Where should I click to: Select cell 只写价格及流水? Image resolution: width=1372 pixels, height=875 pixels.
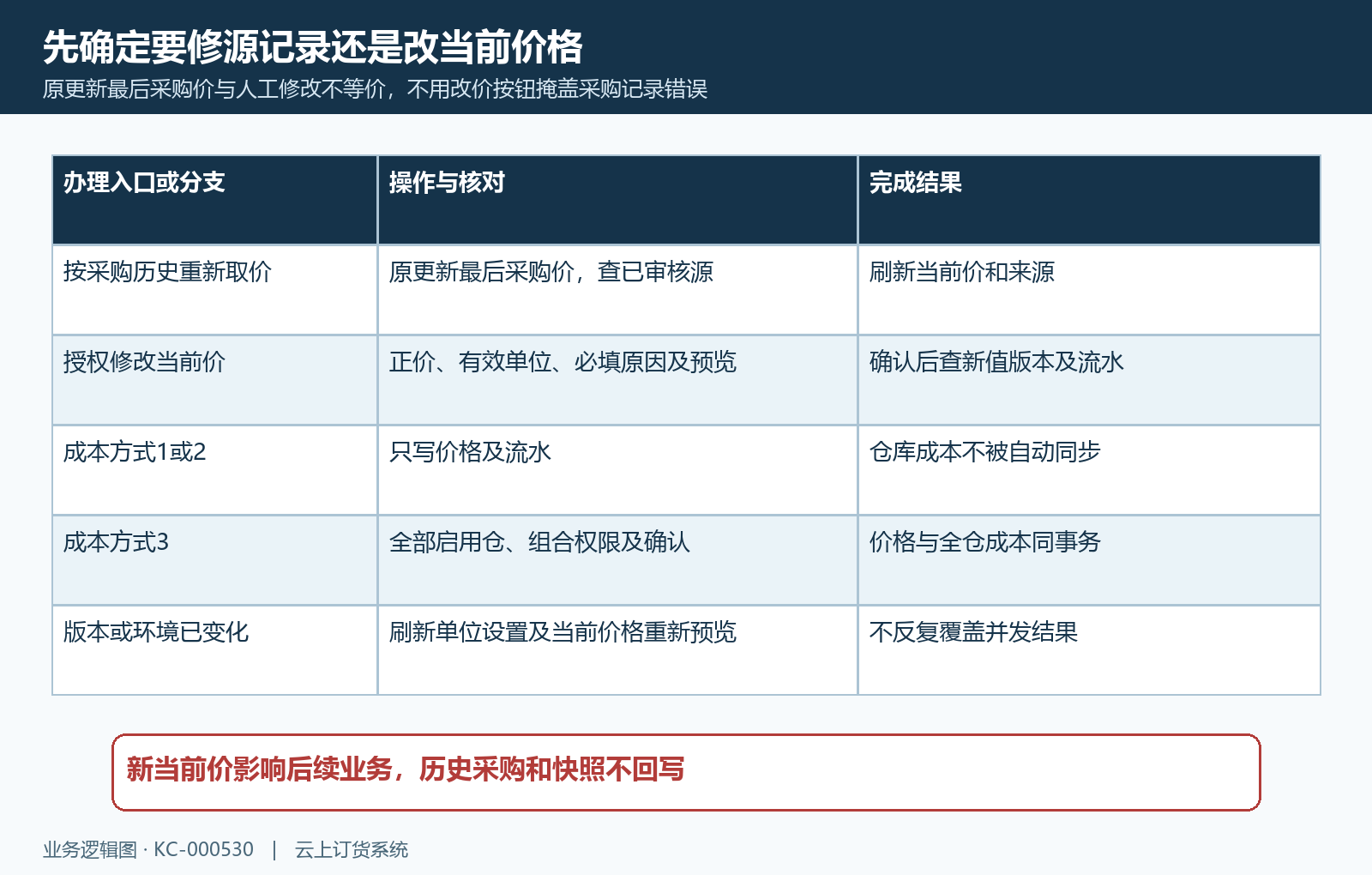click(x=617, y=470)
